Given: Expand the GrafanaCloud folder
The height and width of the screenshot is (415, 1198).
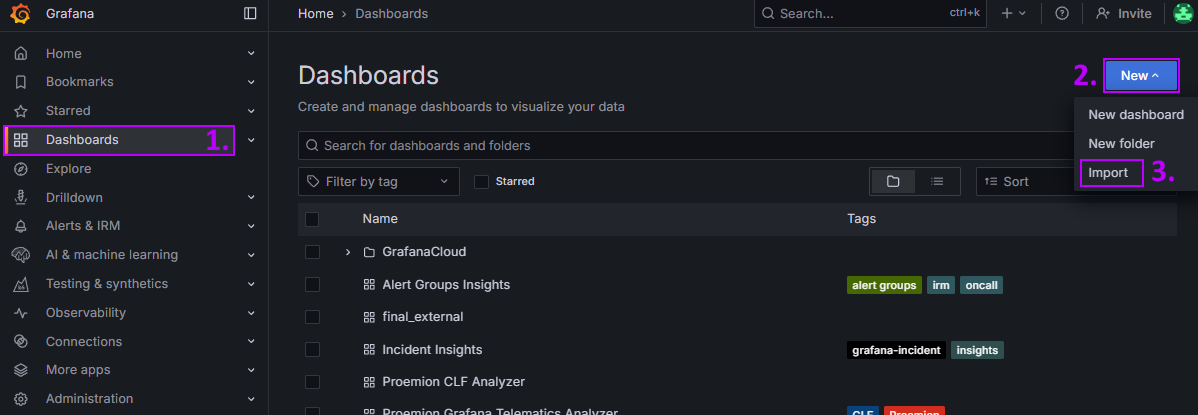Looking at the screenshot, I should 348,252.
